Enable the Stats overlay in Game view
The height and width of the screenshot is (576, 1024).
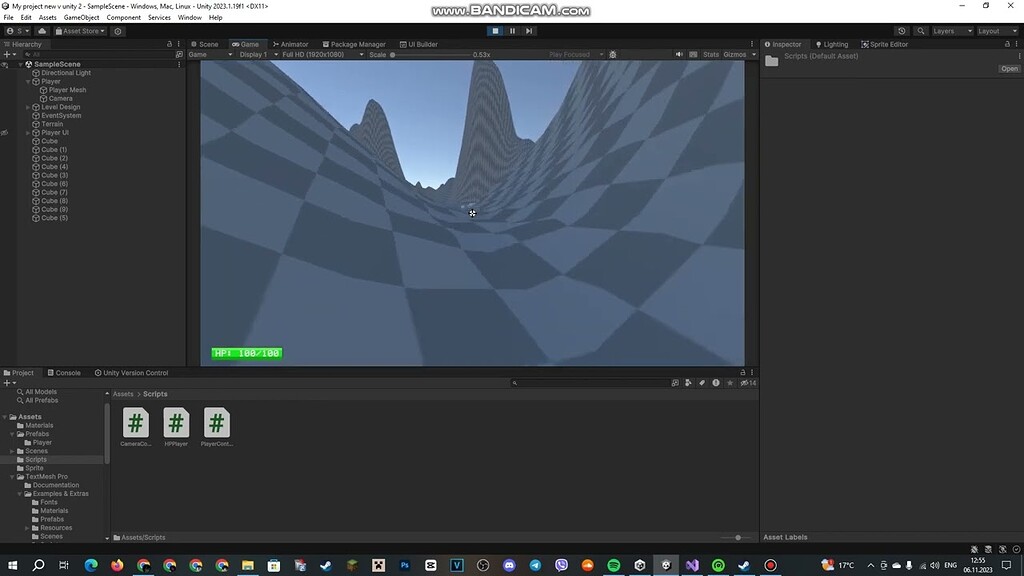click(x=711, y=54)
